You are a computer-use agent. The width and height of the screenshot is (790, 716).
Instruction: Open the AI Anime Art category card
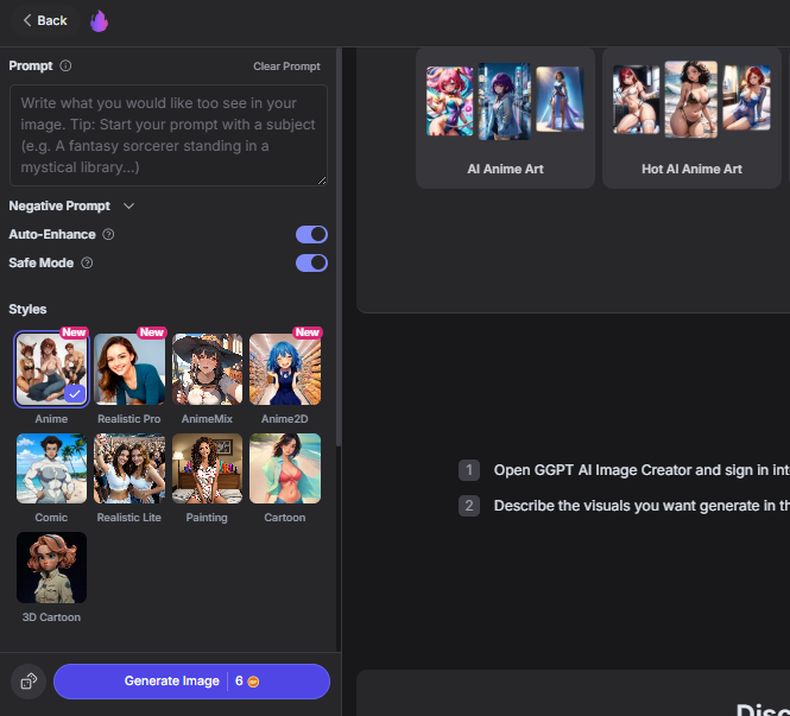505,118
